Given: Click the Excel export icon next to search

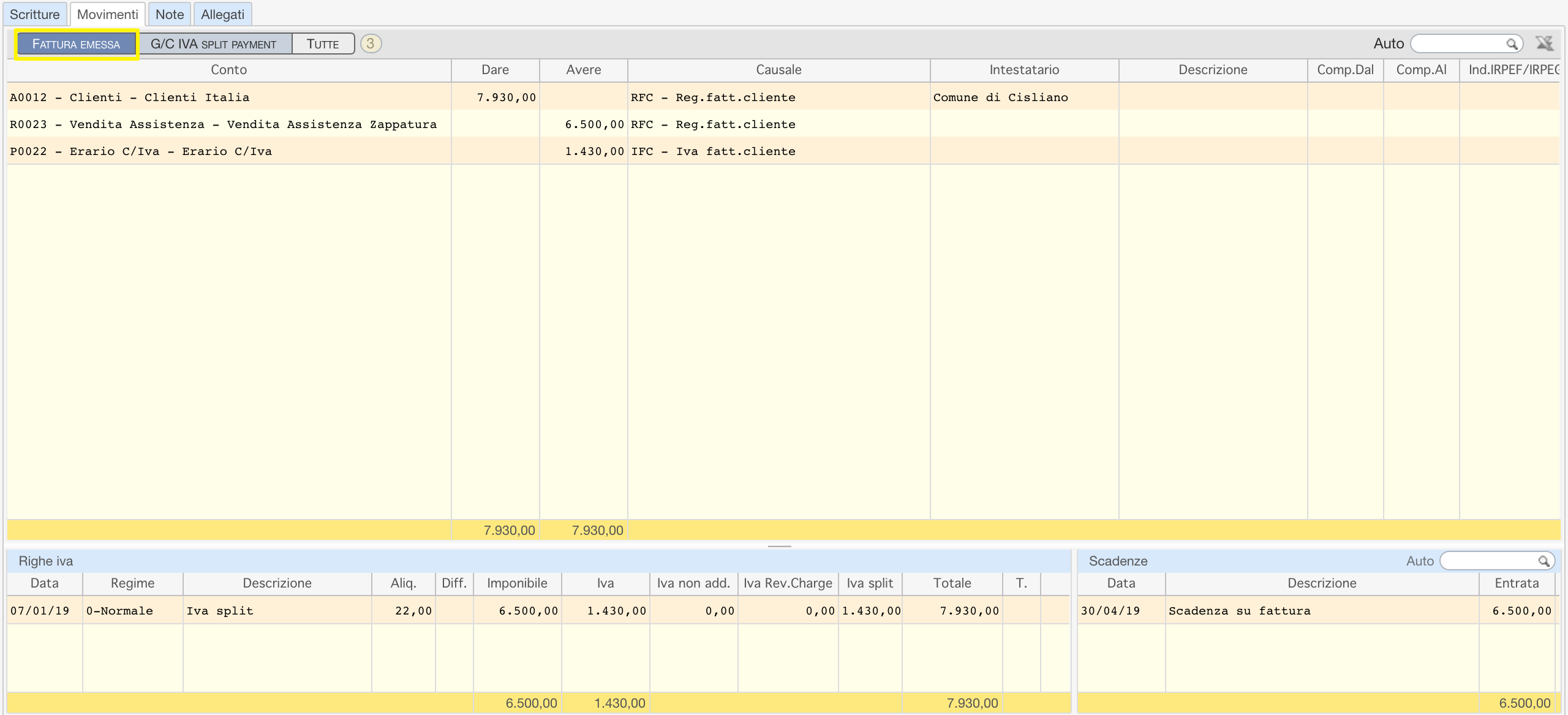Looking at the screenshot, I should pos(1544,44).
